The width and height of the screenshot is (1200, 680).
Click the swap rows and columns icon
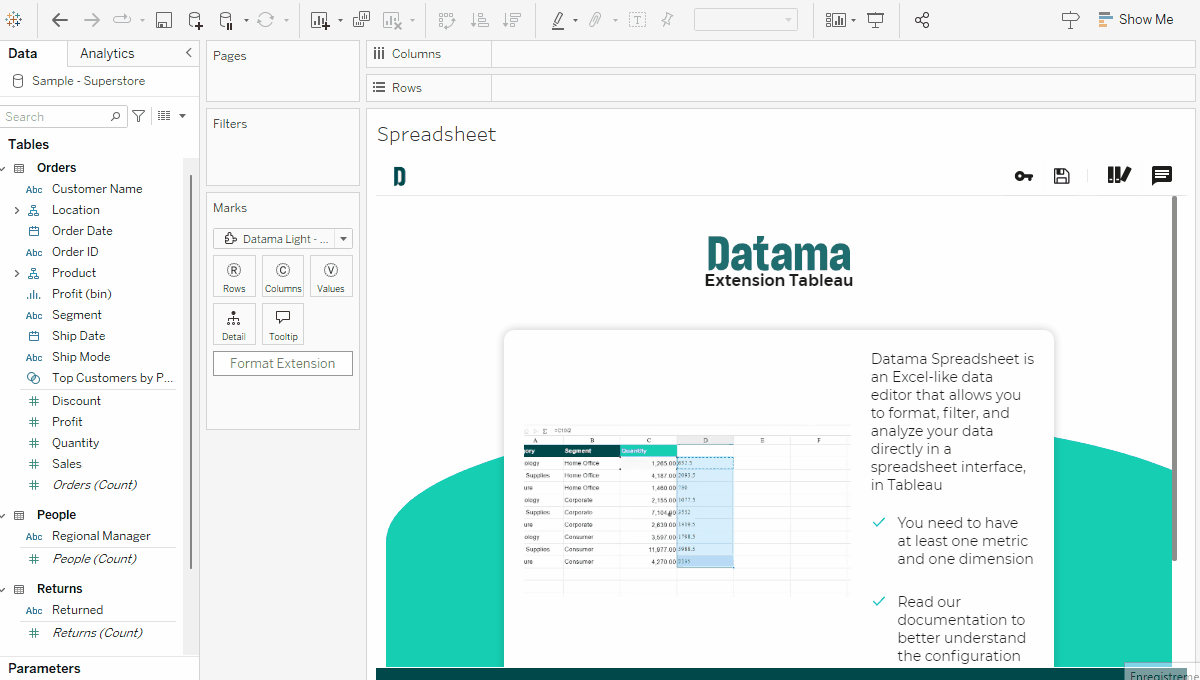[447, 20]
